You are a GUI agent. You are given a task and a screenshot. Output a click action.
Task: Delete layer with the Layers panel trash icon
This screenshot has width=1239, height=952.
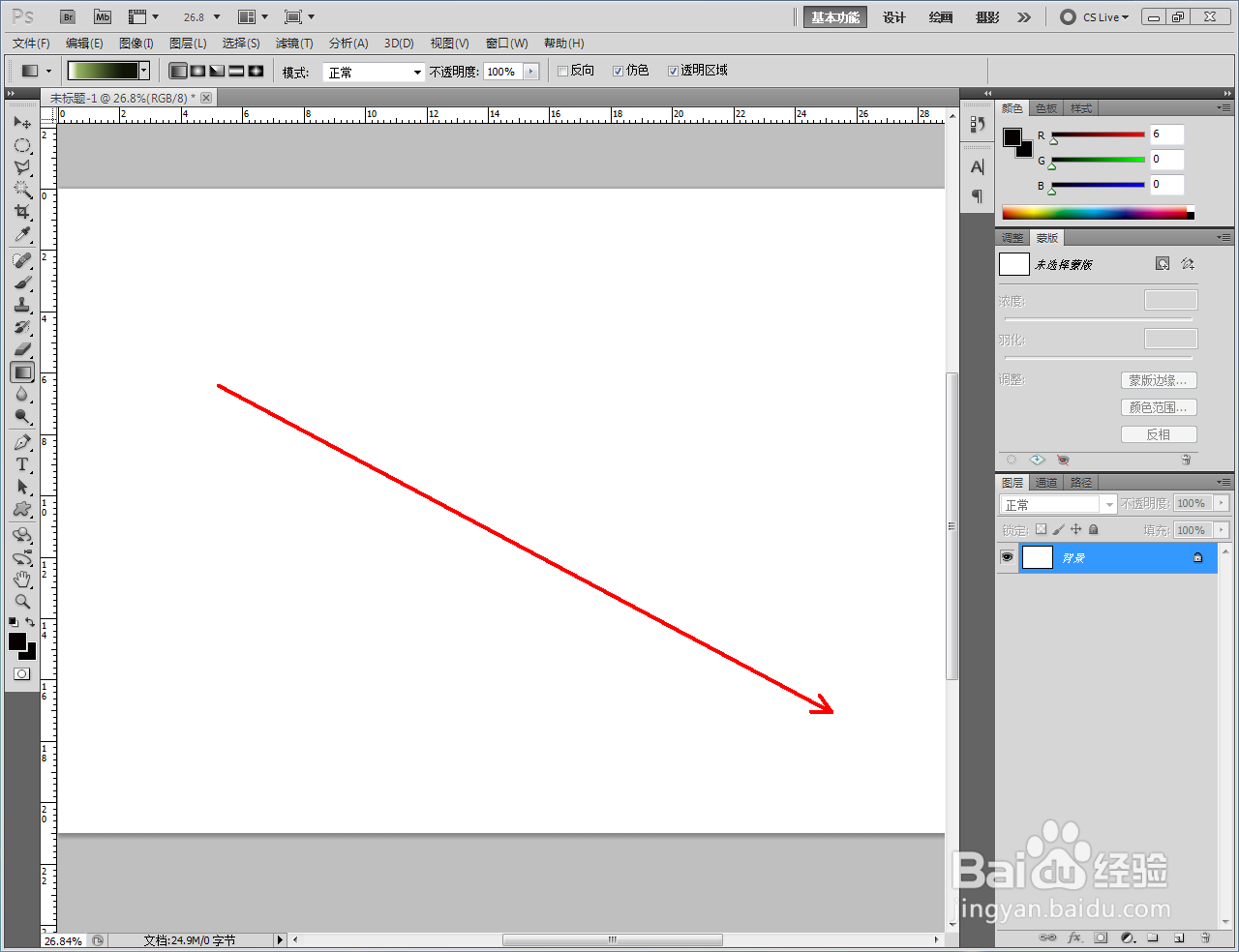[1205, 937]
